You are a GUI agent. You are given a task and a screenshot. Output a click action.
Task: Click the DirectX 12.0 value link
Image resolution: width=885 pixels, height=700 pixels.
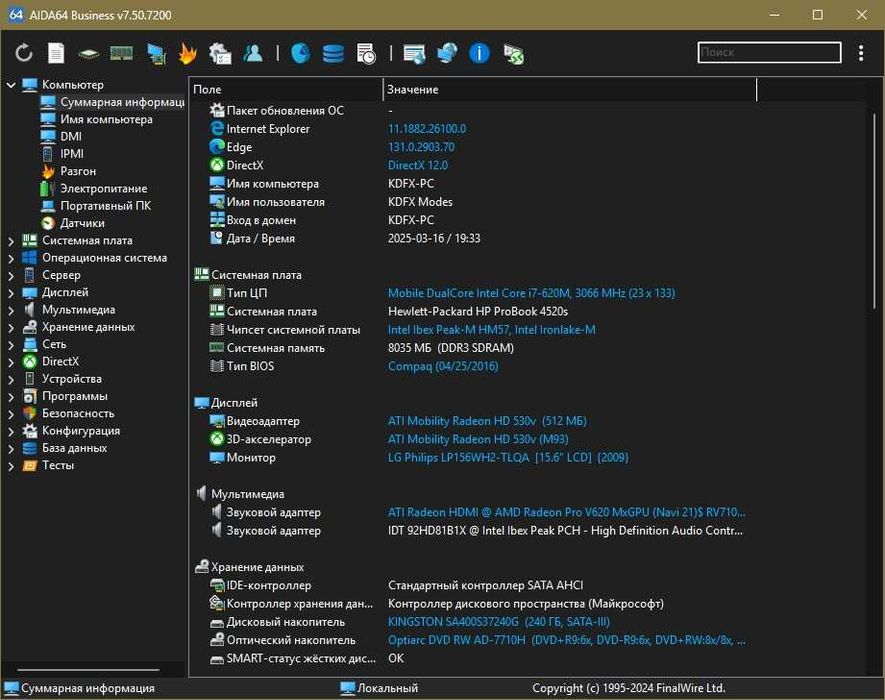[417, 165]
